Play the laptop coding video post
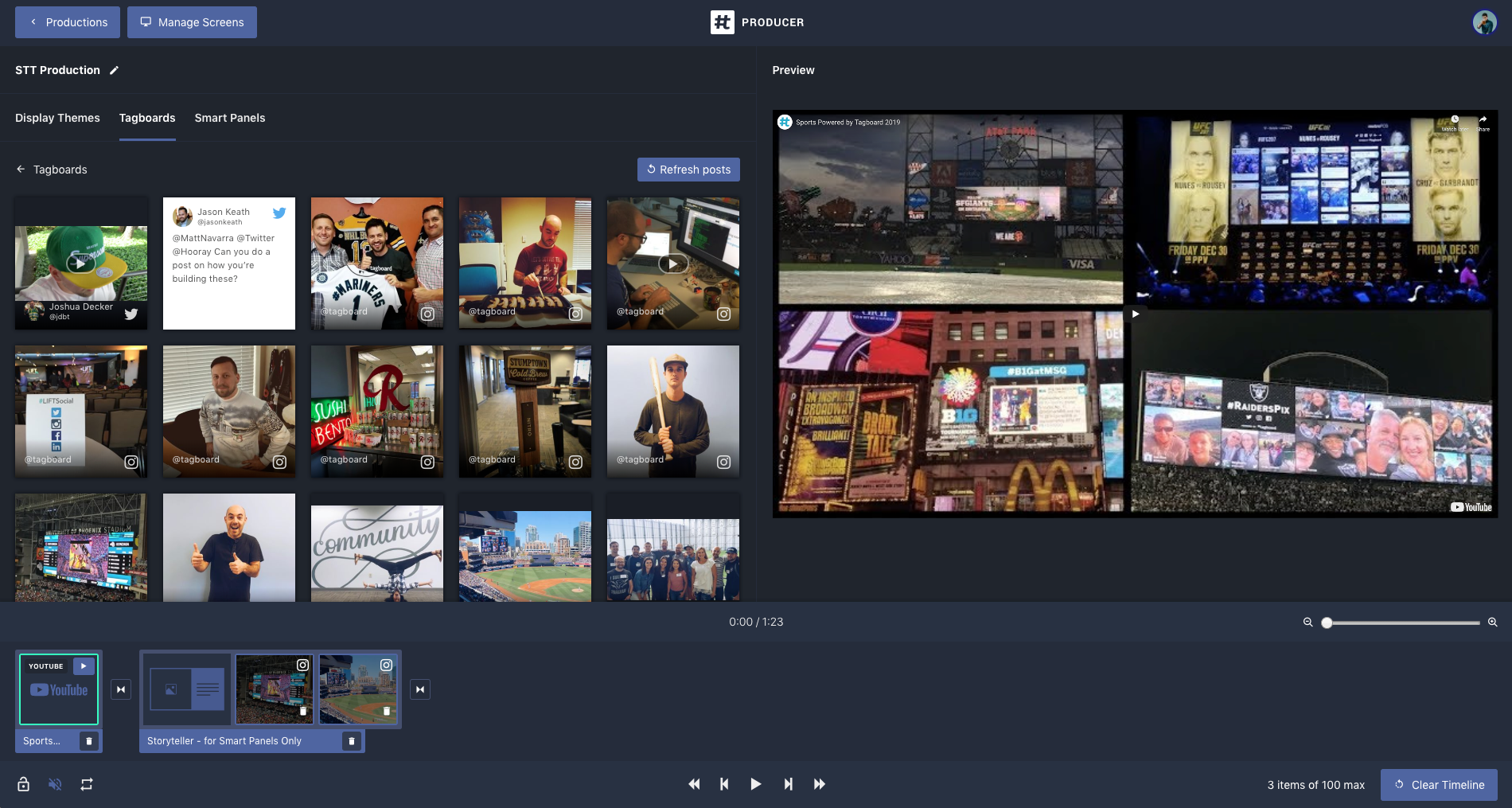1512x808 pixels. (x=673, y=263)
